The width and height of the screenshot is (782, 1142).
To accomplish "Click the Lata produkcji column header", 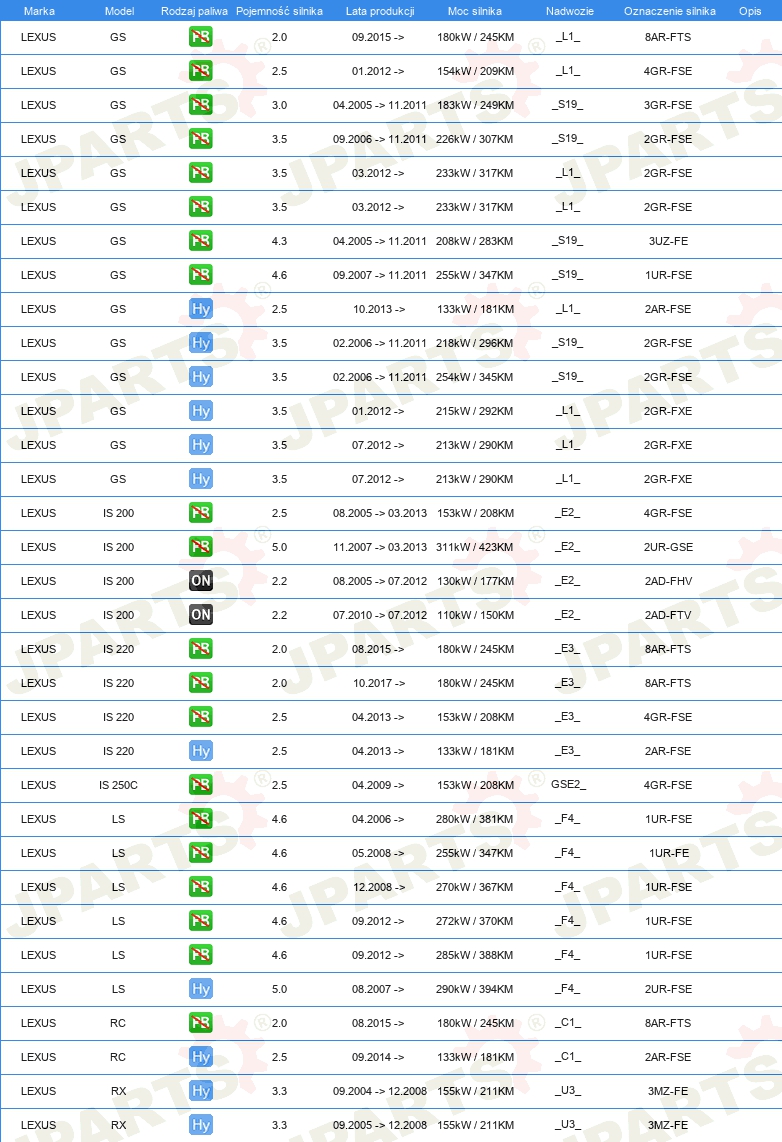I will click(380, 11).
